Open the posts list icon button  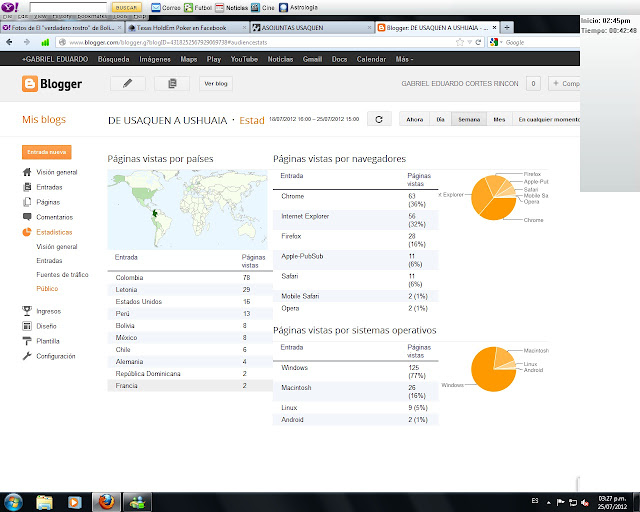(172, 83)
